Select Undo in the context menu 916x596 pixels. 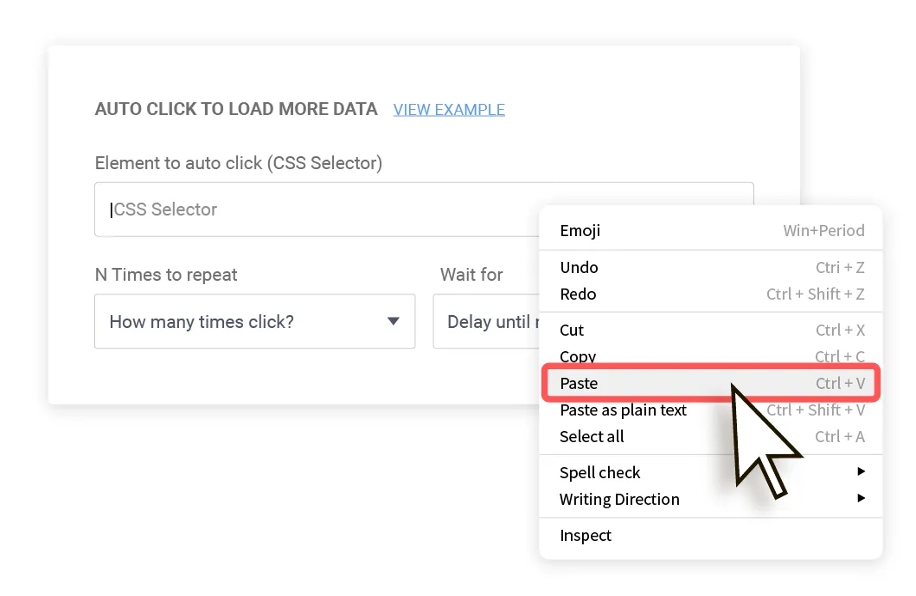(579, 267)
